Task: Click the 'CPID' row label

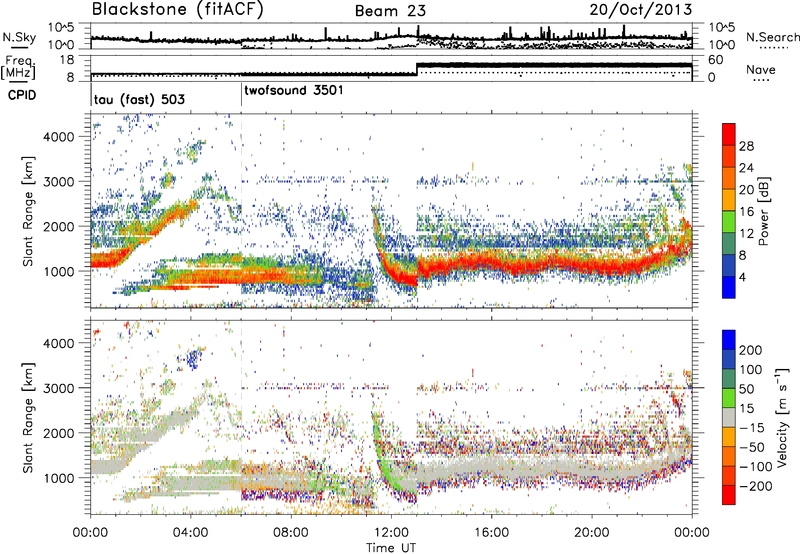Action: (22, 95)
